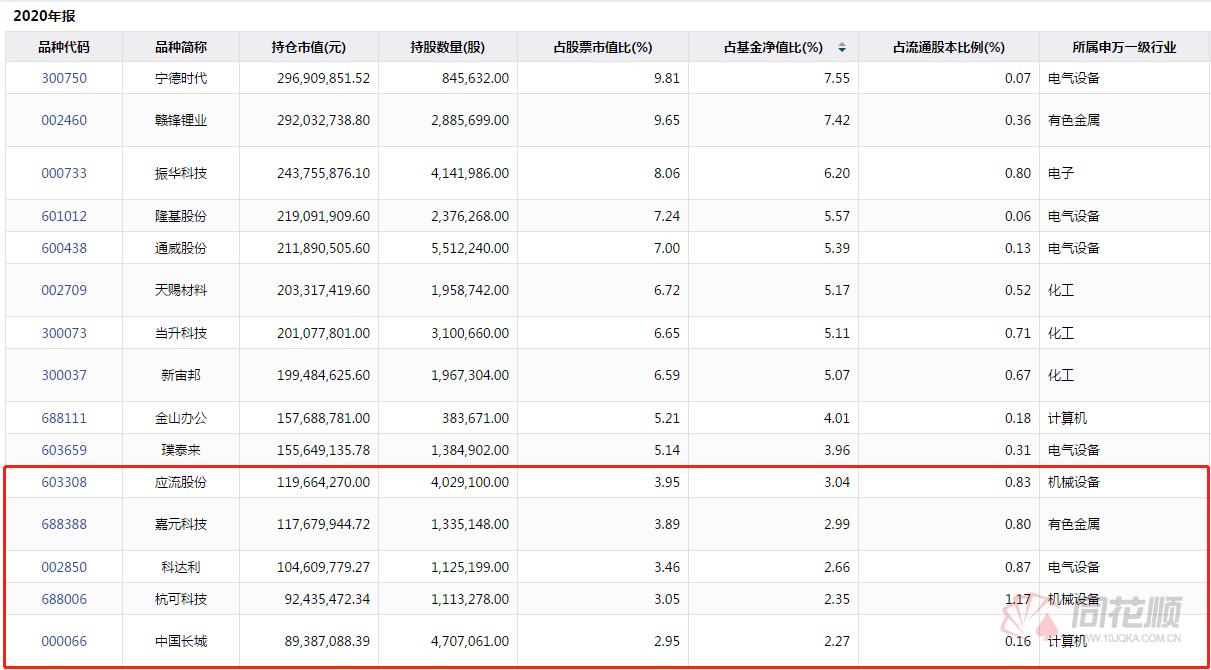Open stock code link 300073

(x=64, y=333)
